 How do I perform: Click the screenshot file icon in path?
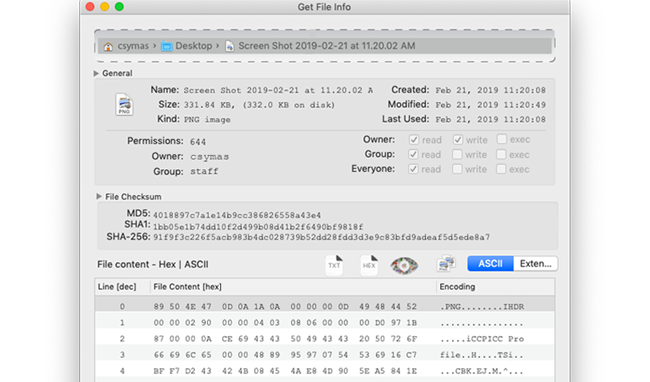(229, 46)
